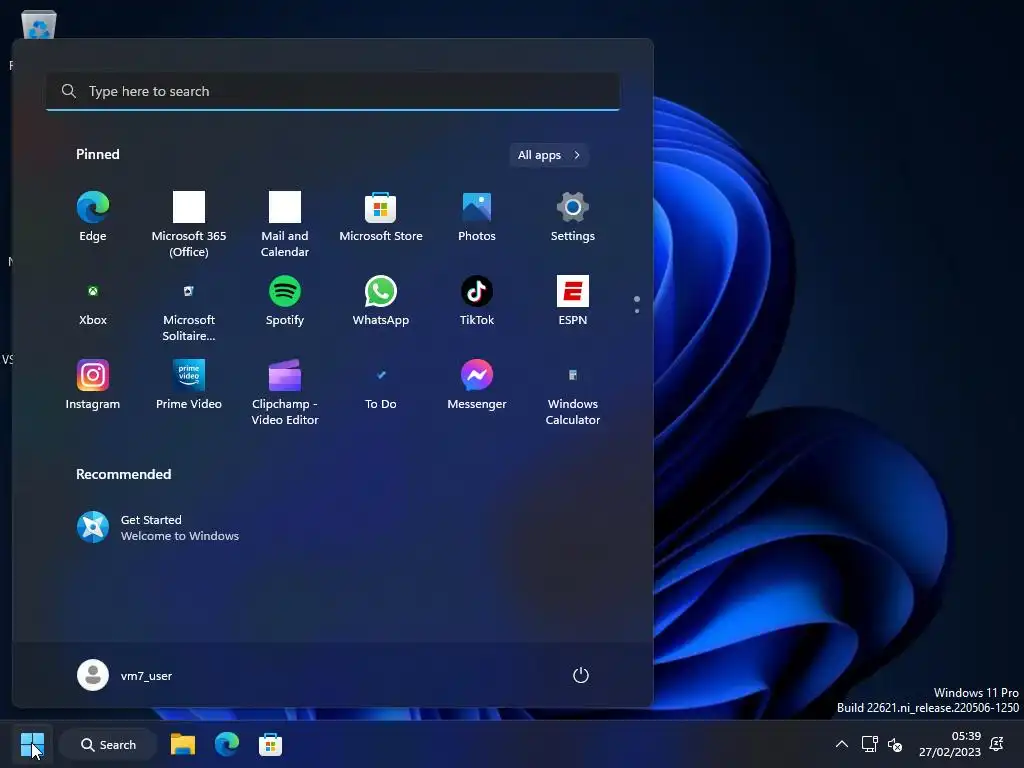Show hidden system tray icons
The height and width of the screenshot is (768, 1024).
[x=842, y=744]
